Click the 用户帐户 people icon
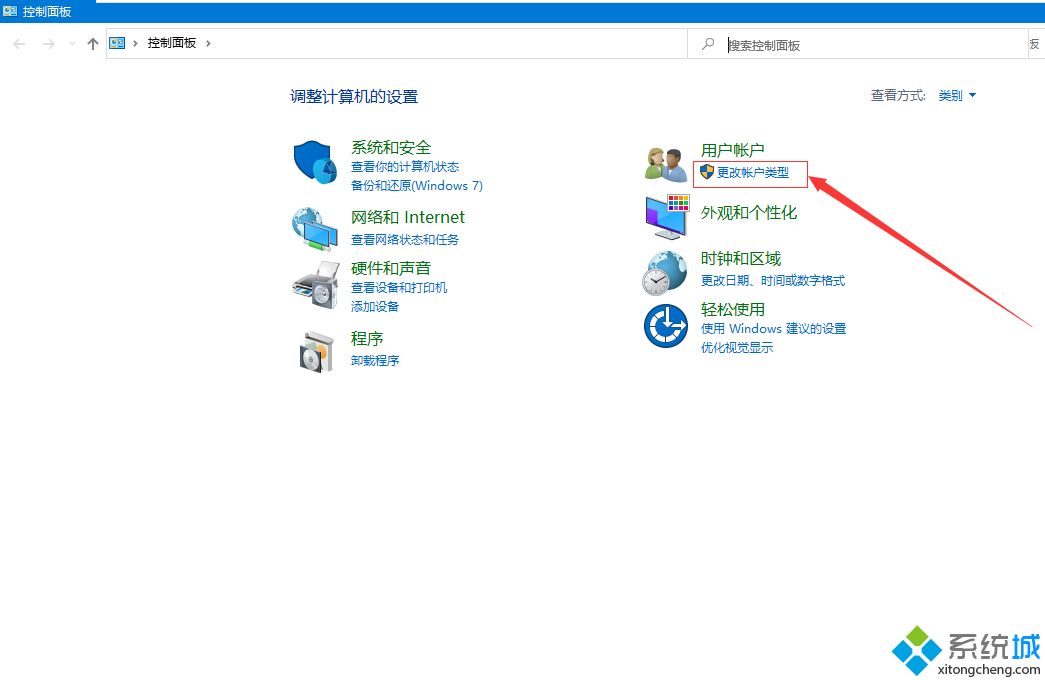The image size is (1045, 680). coord(664,162)
